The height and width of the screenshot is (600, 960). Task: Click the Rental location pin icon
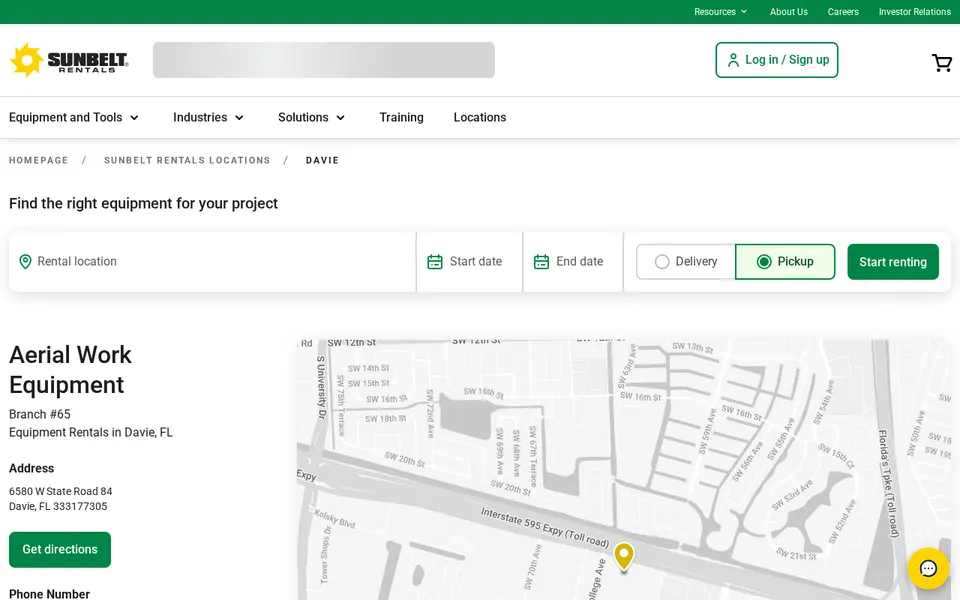pyautogui.click(x=25, y=262)
